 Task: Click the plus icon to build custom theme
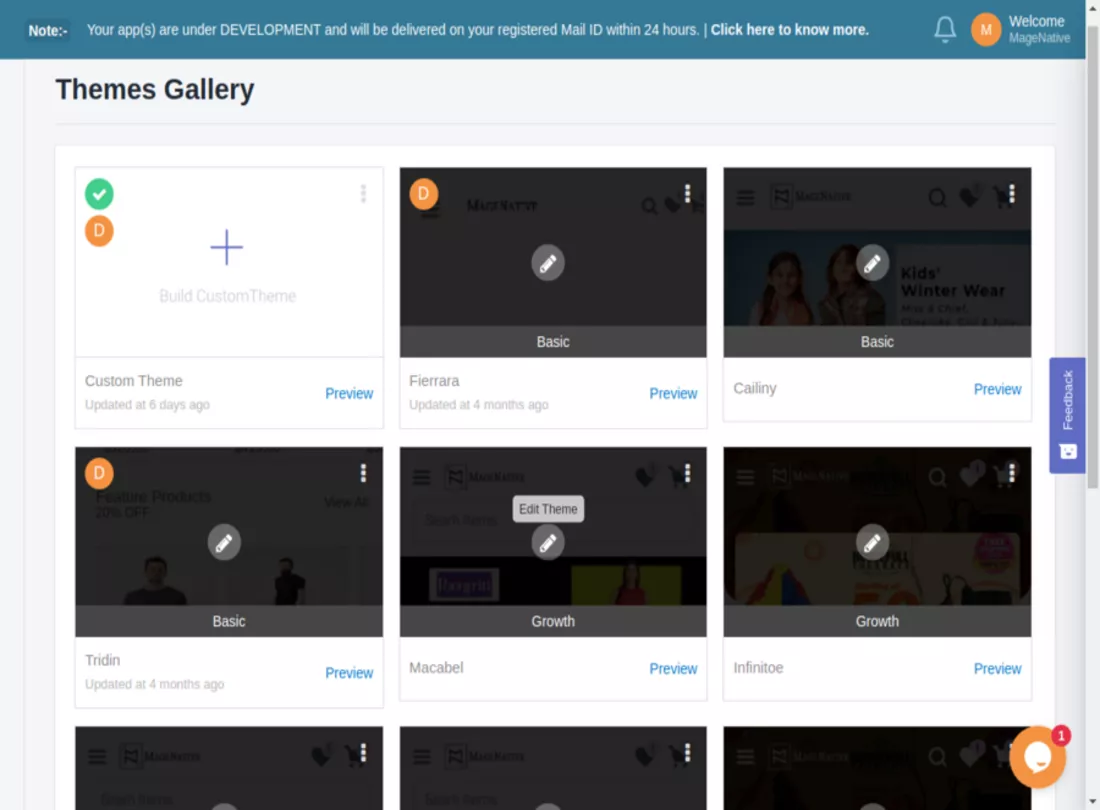(227, 247)
